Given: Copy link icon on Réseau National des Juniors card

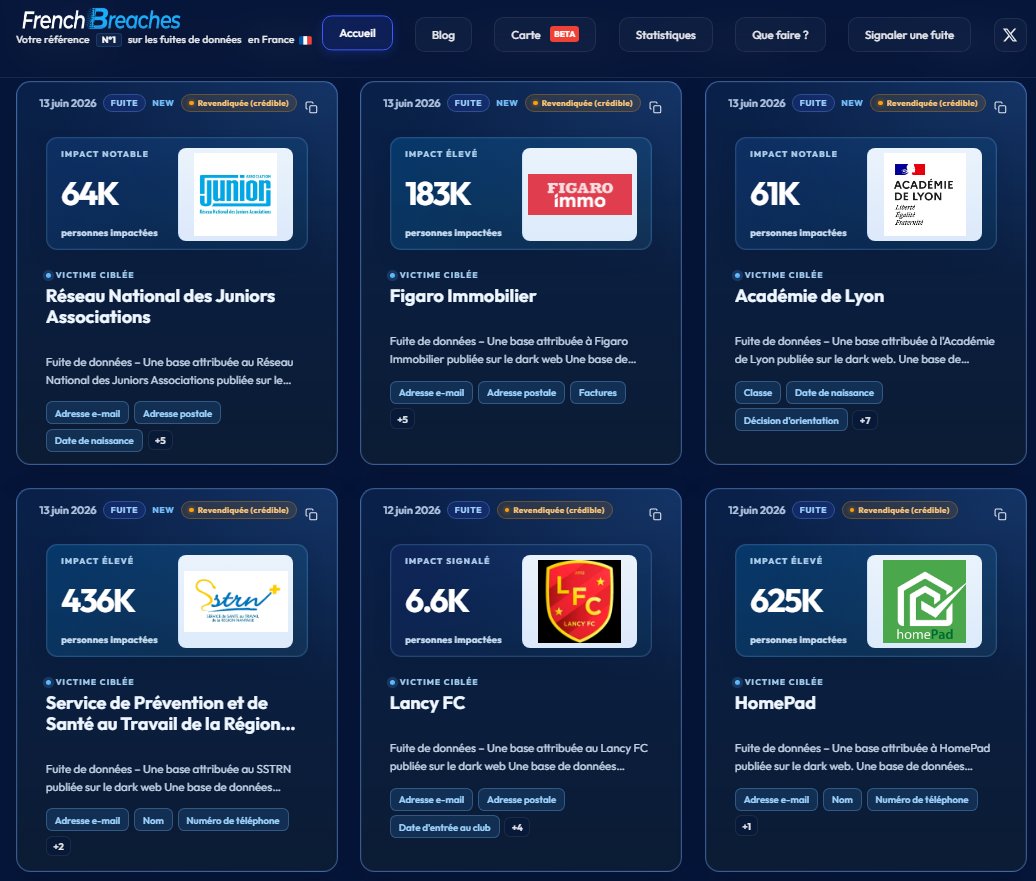Looking at the screenshot, I should 312,107.
